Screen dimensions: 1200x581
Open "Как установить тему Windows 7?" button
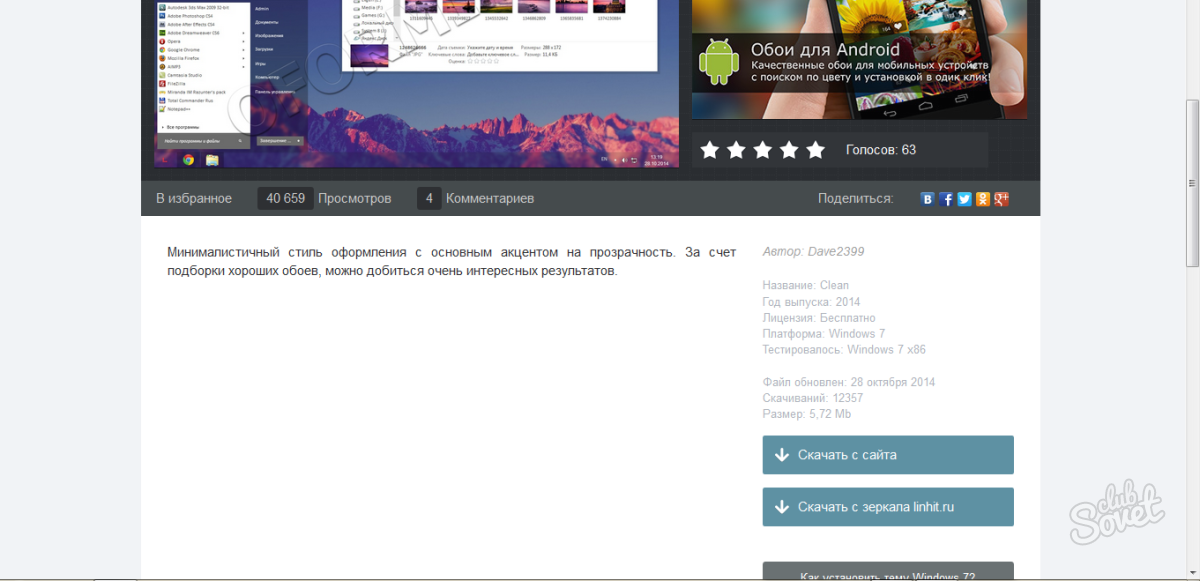[888, 574]
